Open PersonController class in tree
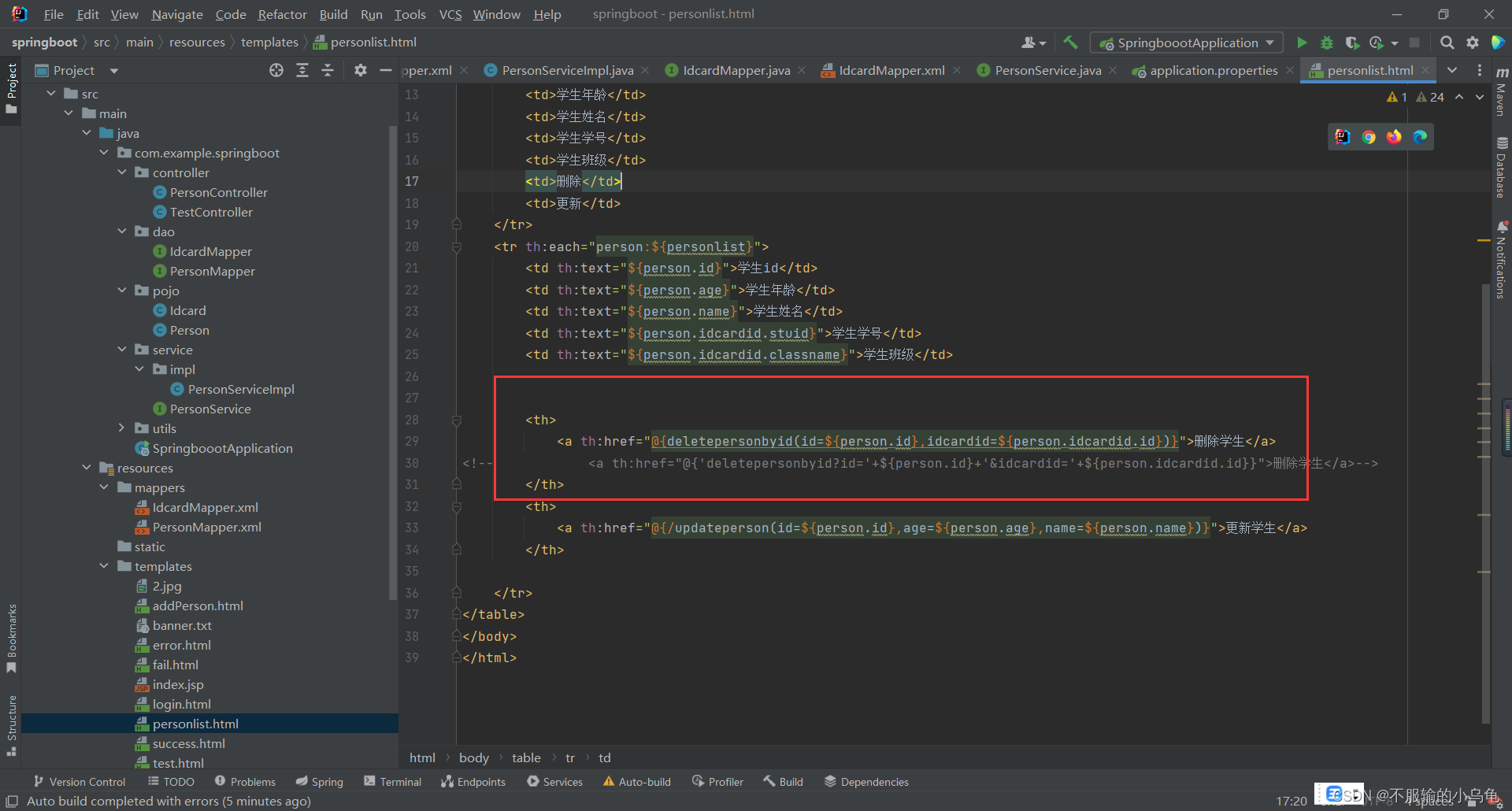The image size is (1512, 811). 218,192
